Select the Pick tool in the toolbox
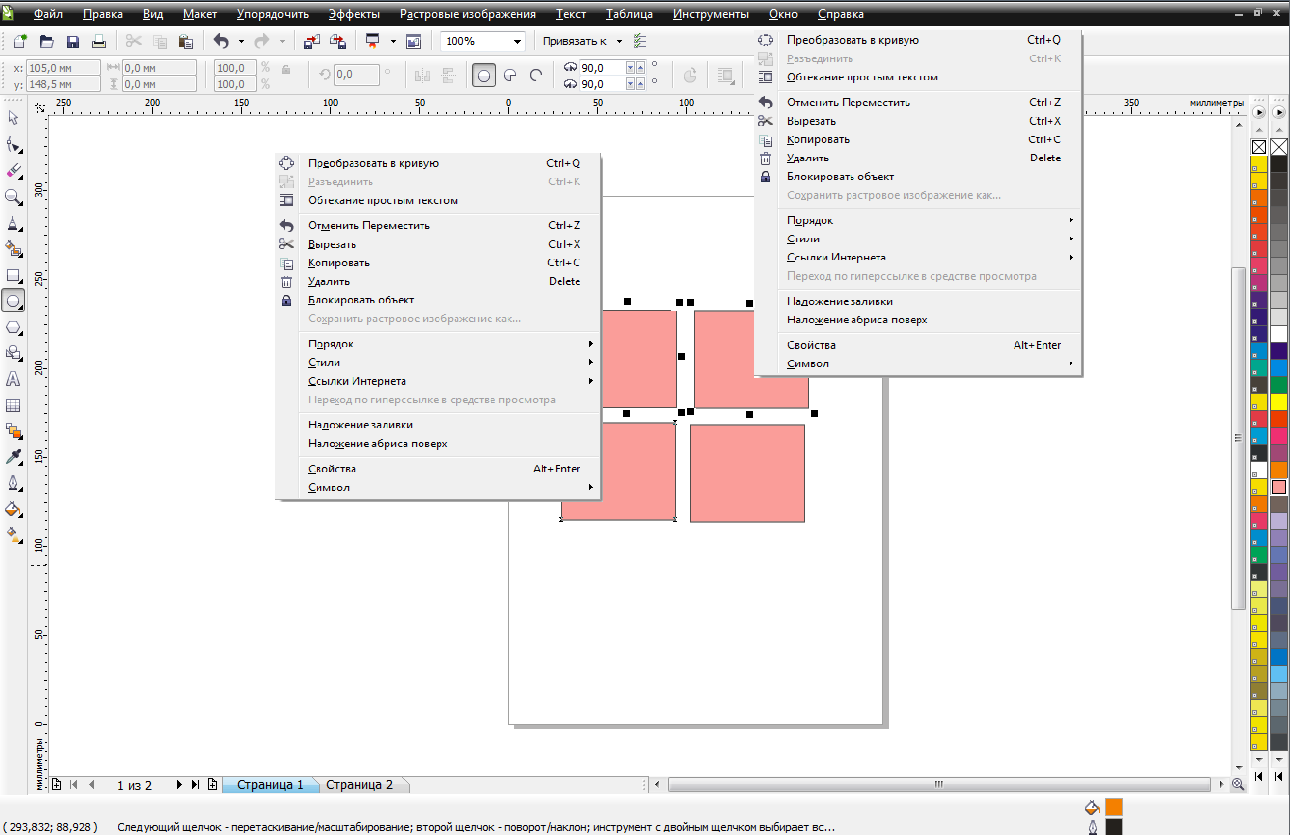This screenshot has width=1290, height=835. coord(14,118)
